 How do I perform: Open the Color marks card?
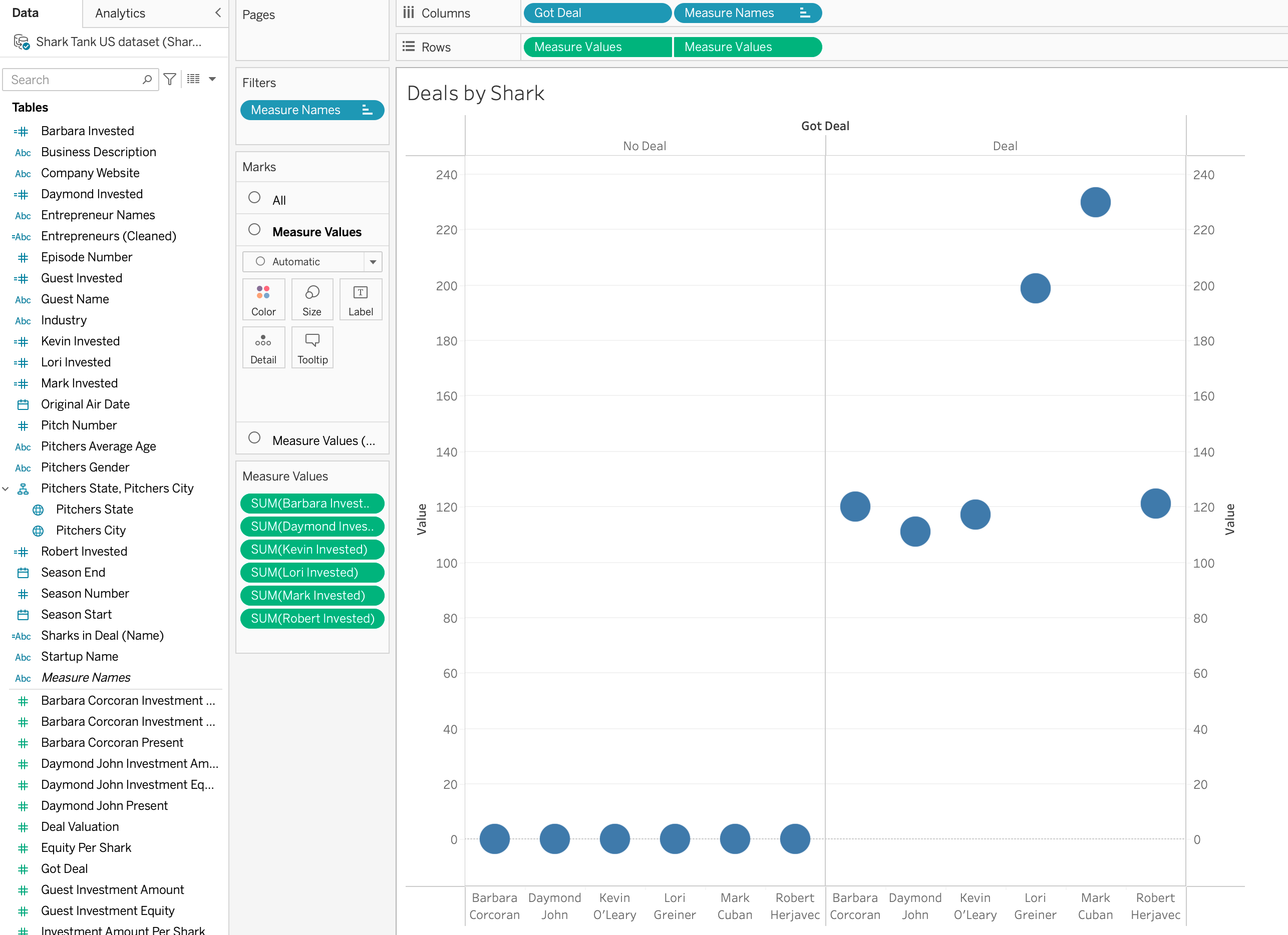tap(263, 300)
